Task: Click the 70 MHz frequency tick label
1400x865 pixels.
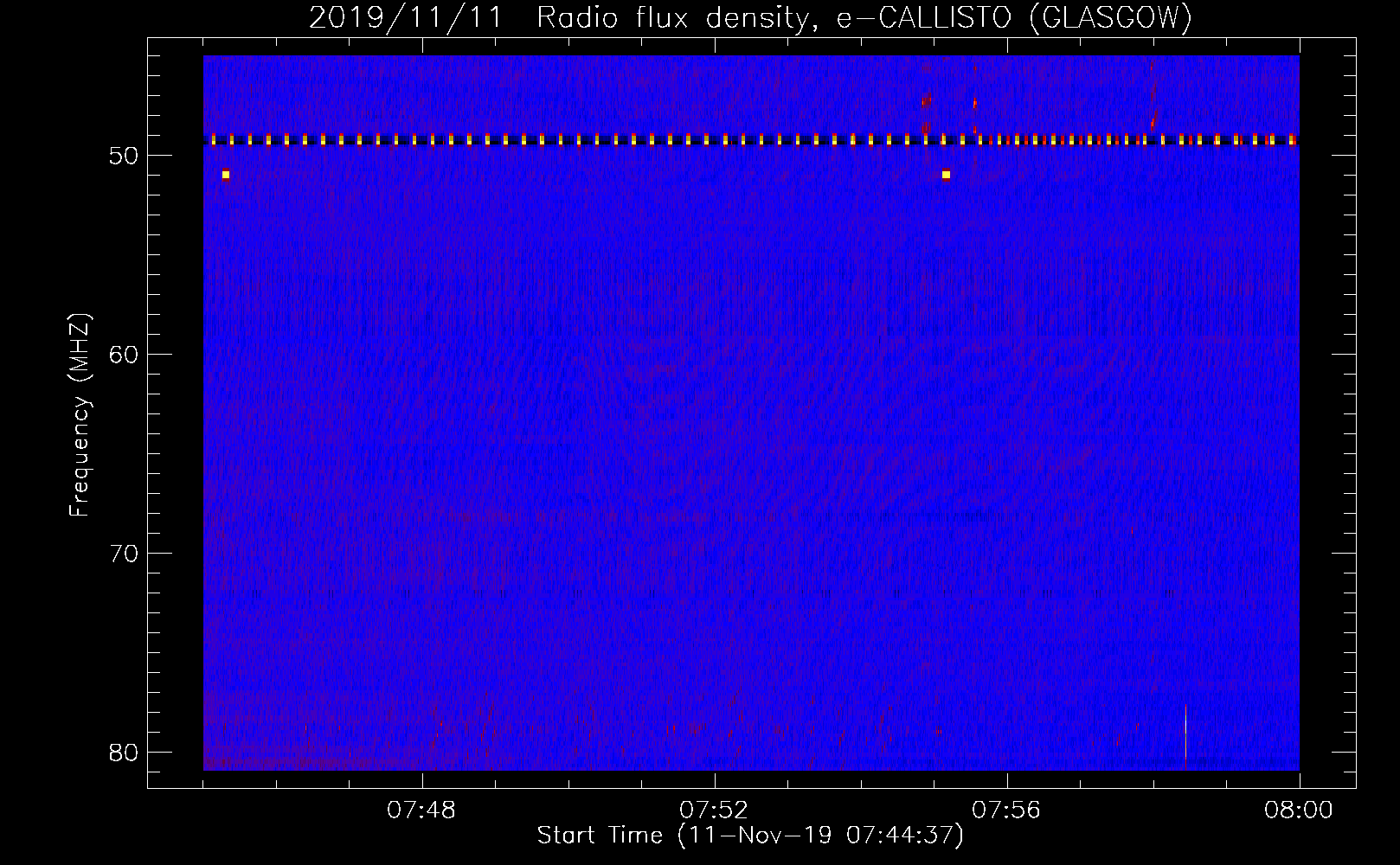Action: click(124, 554)
